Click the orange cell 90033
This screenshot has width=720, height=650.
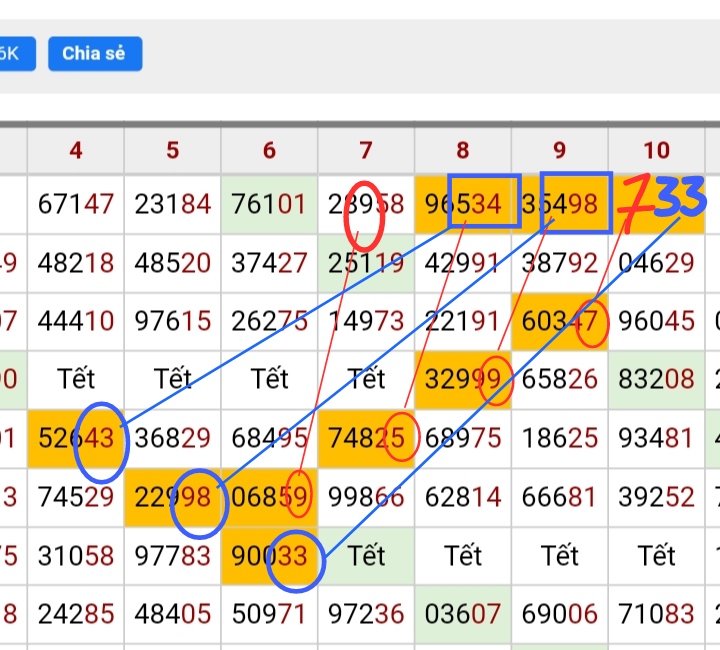pyautogui.click(x=270, y=554)
